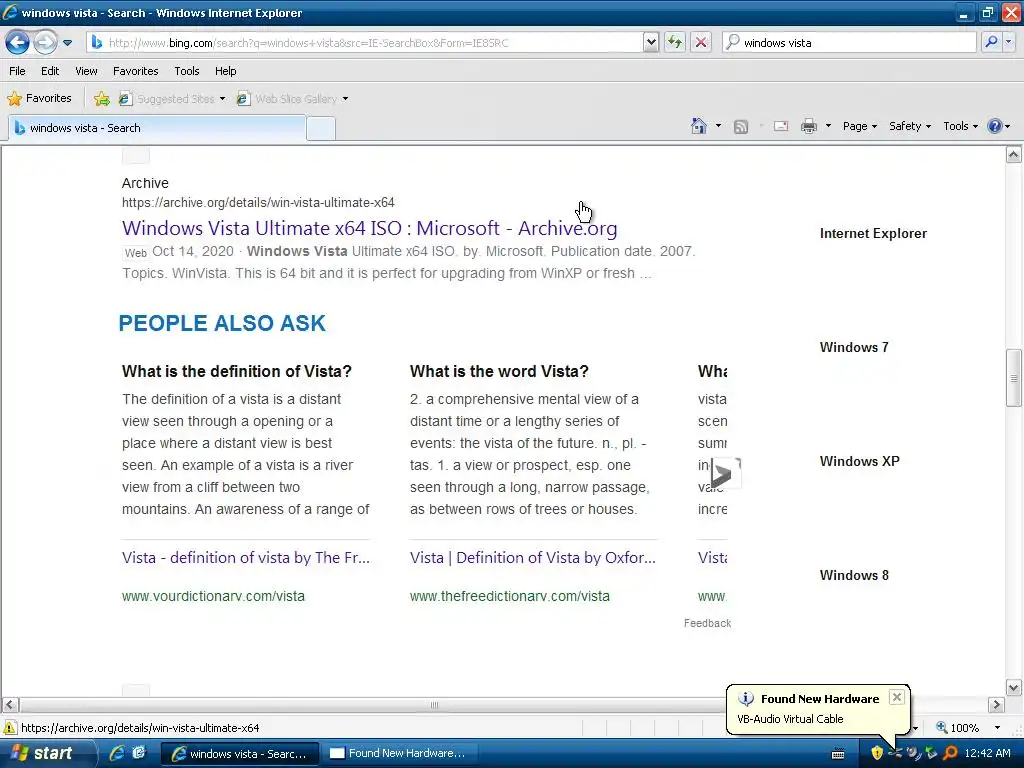This screenshot has width=1024, height=768.
Task: Click the status bar warning shield icon
Action: (x=10, y=728)
